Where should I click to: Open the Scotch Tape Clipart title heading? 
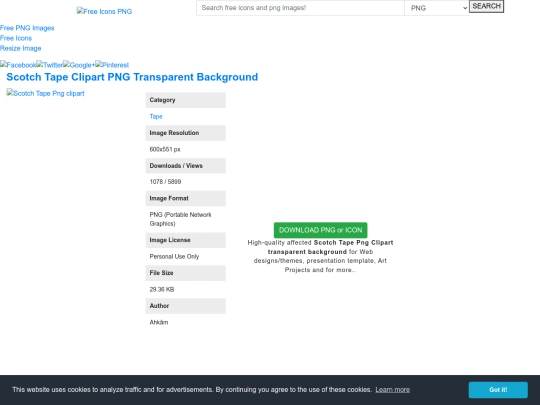click(x=132, y=77)
